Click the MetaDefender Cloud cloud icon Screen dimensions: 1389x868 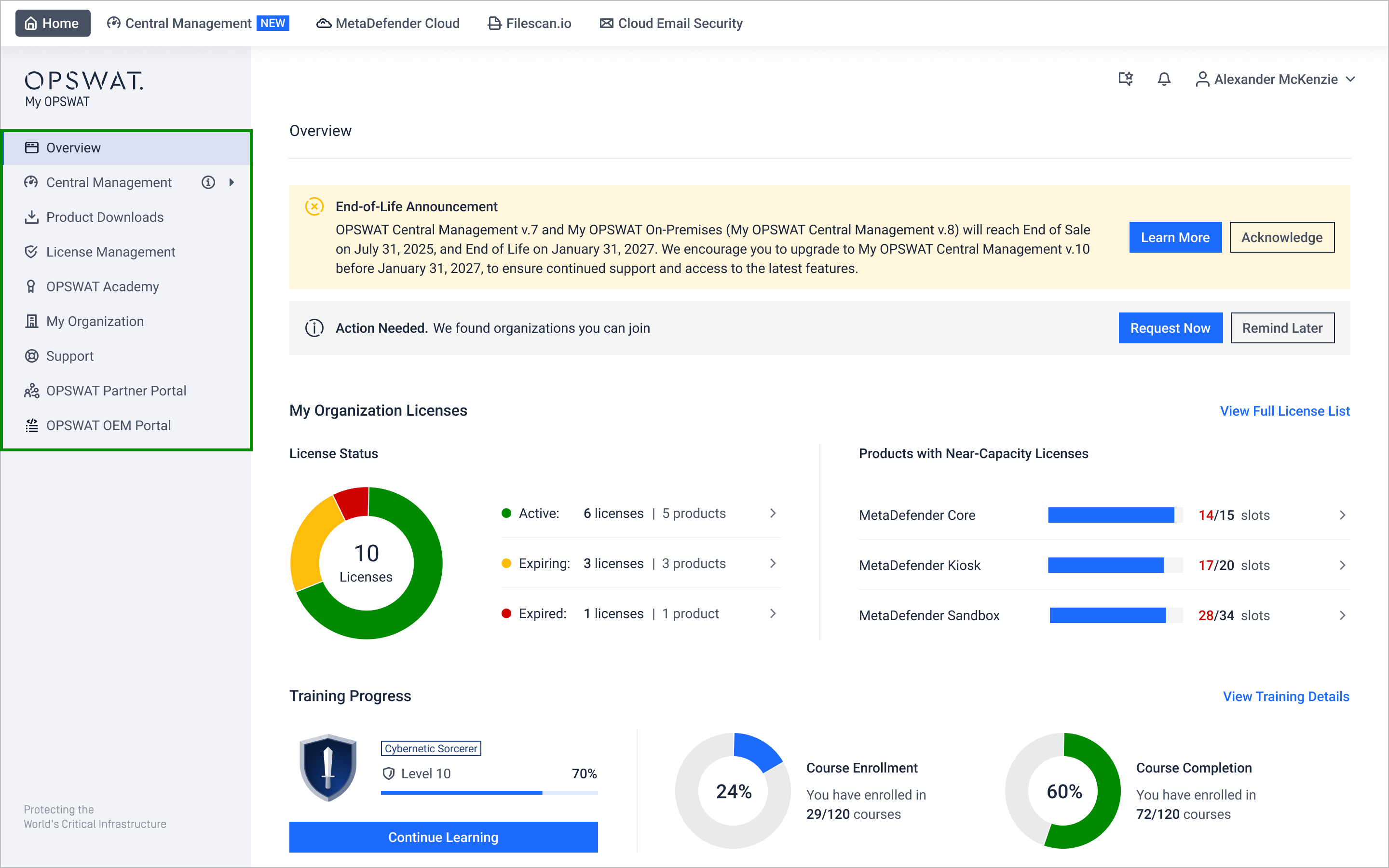(324, 24)
